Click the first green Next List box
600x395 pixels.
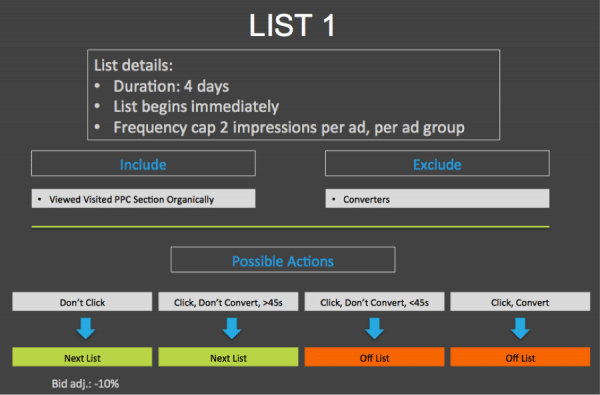[x=82, y=357]
